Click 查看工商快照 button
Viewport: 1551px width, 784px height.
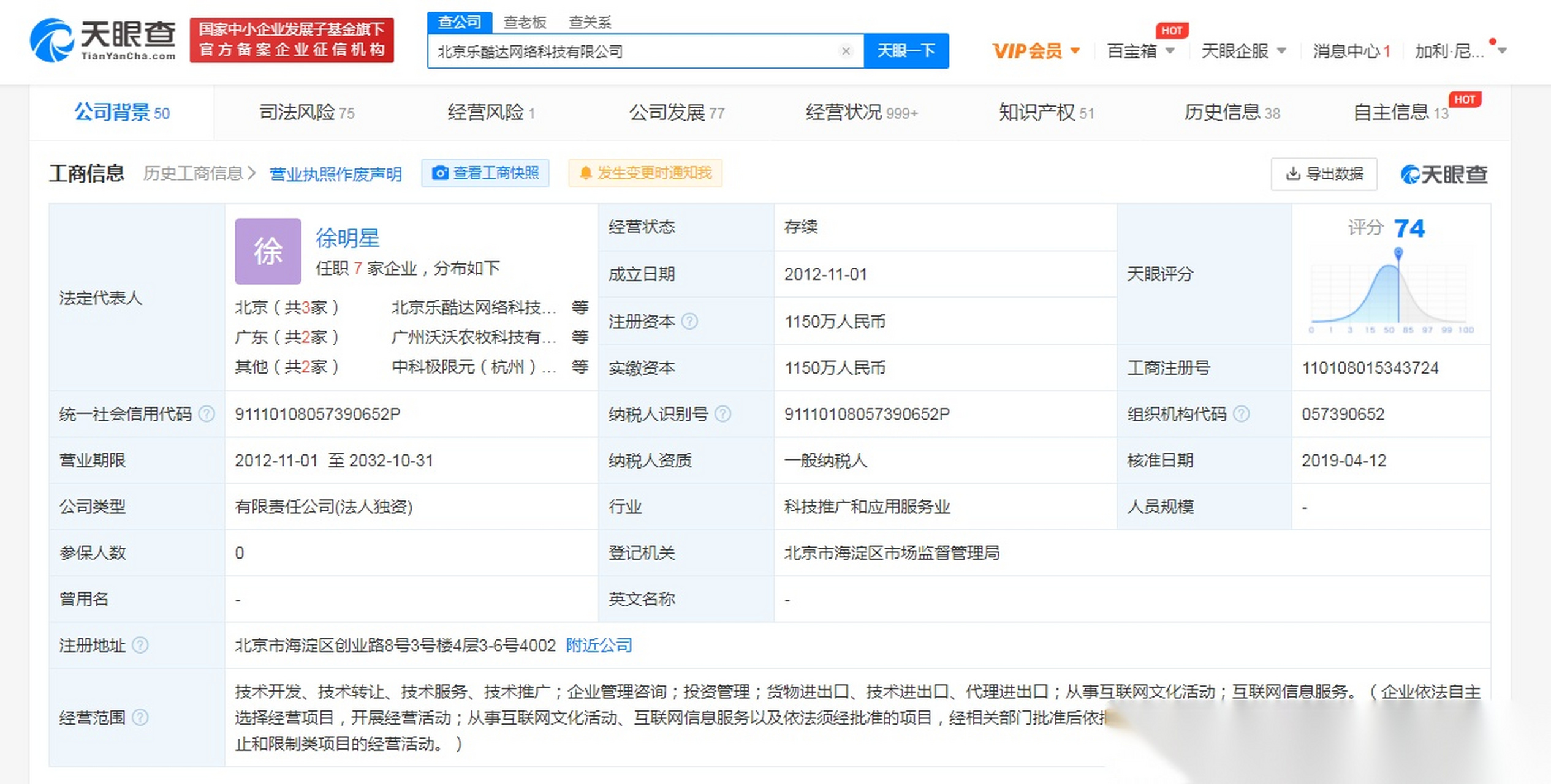[485, 173]
